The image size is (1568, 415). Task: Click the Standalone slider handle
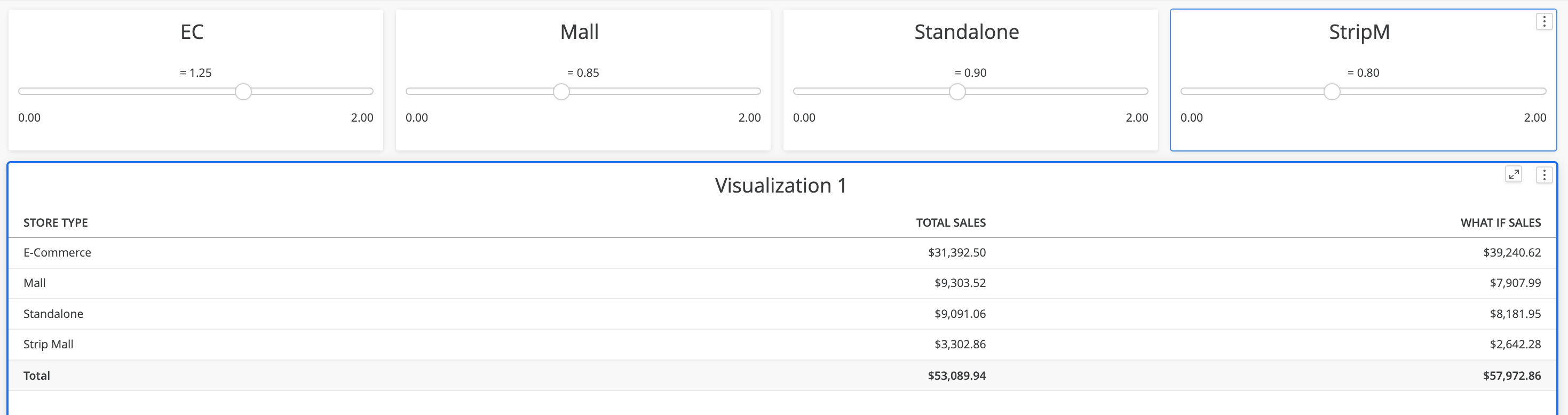(x=957, y=92)
